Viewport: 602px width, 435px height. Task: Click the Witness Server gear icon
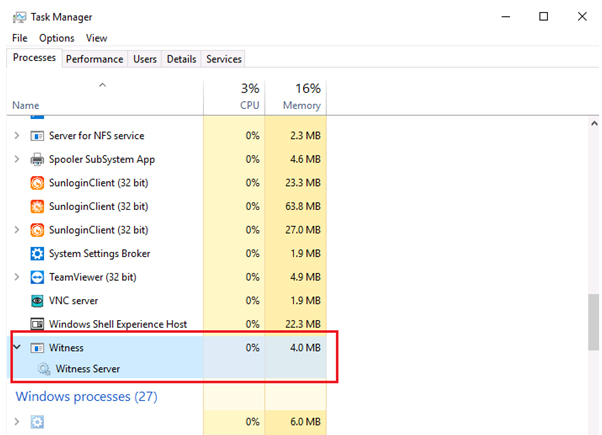[x=43, y=369]
